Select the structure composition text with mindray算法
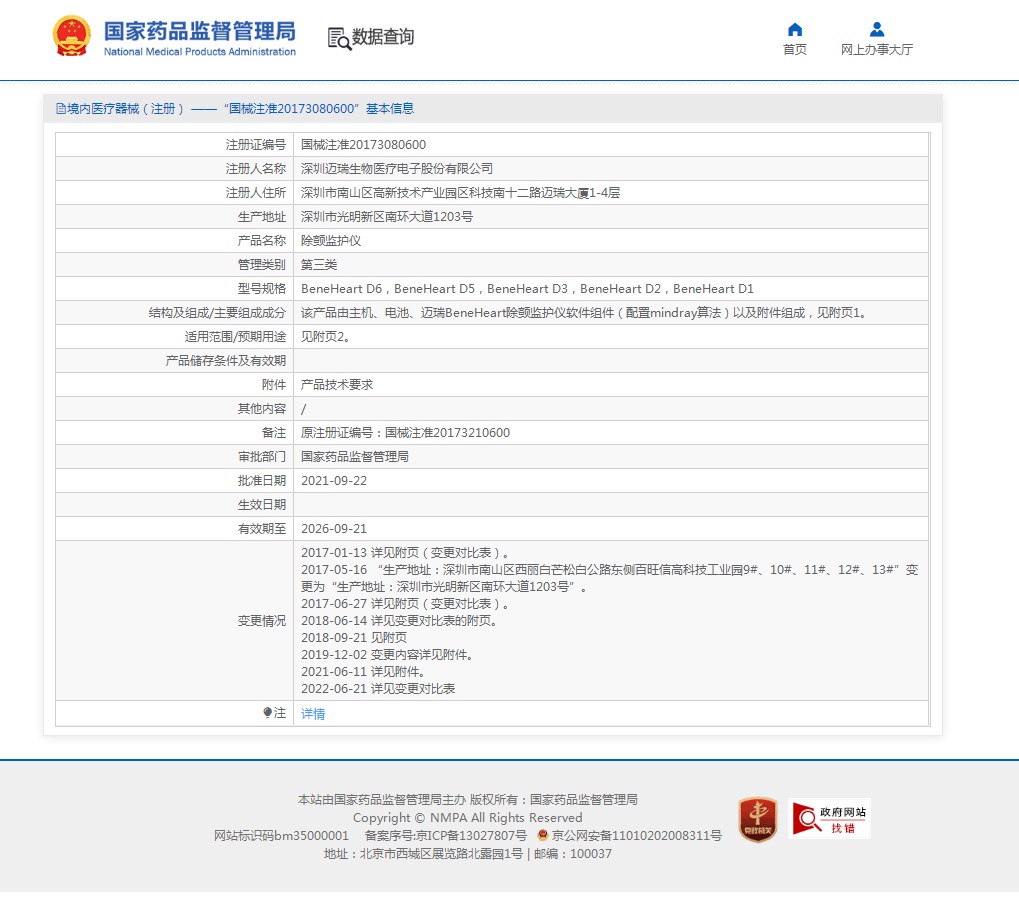The width and height of the screenshot is (1019, 905). coord(584,313)
